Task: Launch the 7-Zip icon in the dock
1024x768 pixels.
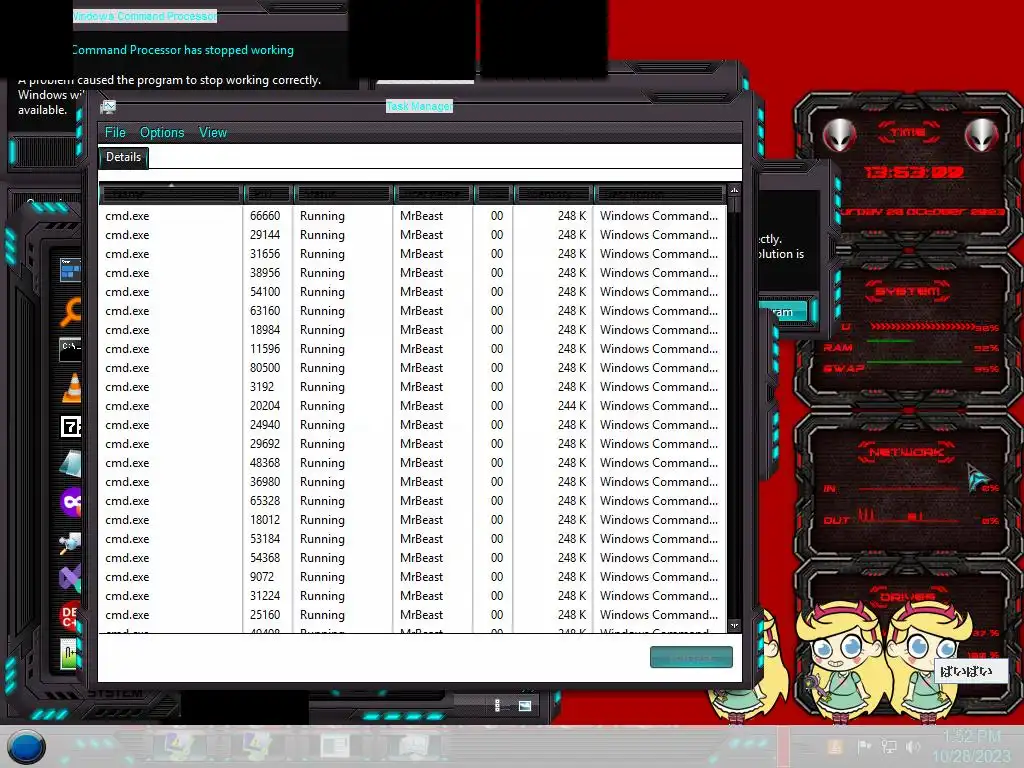Action: [71, 426]
